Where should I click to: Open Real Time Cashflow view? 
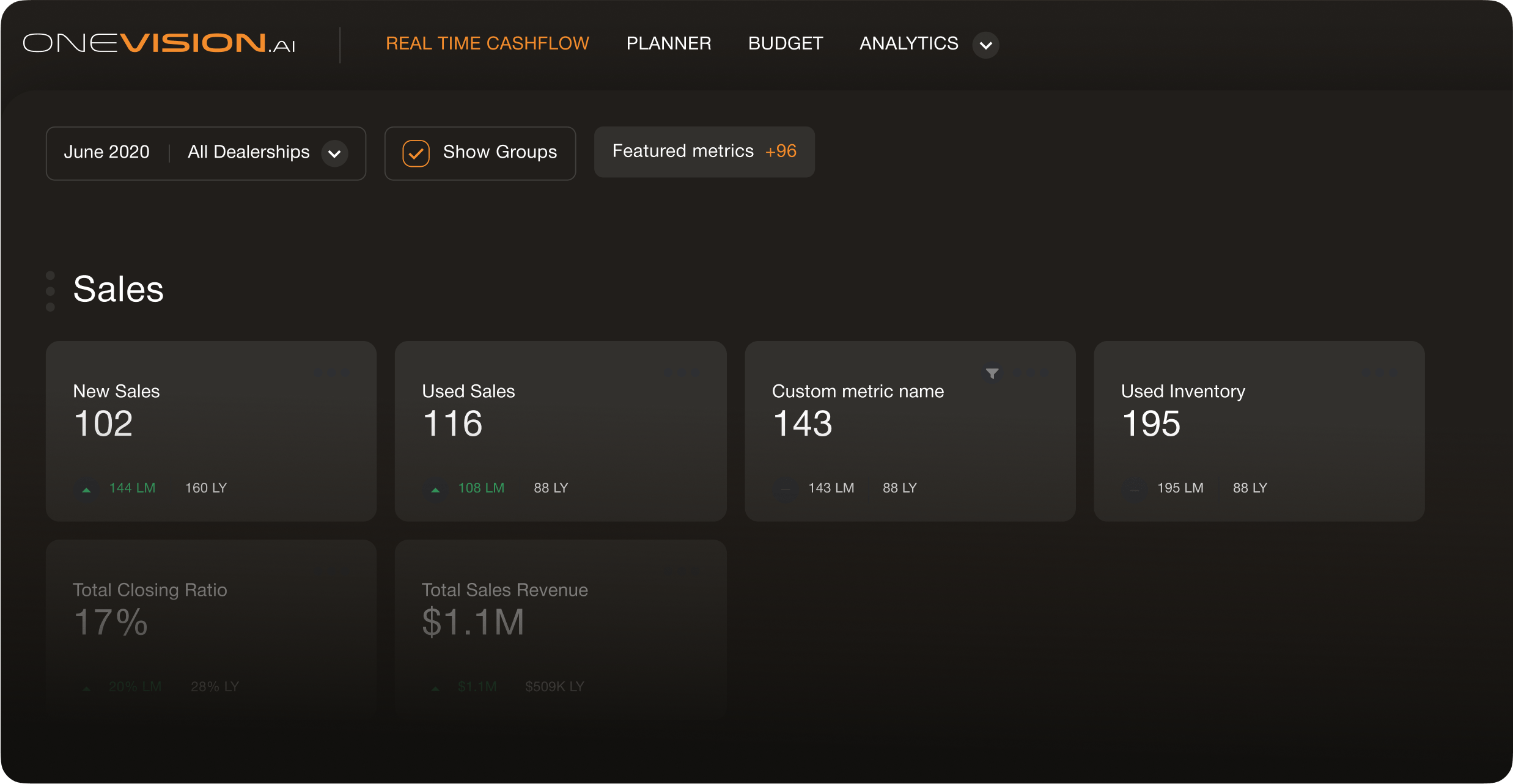coord(487,43)
